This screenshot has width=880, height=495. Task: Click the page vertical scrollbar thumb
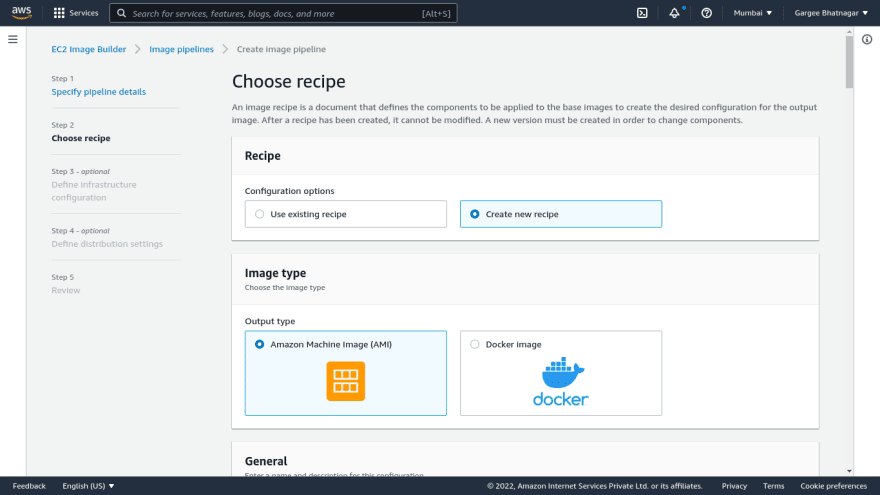[x=849, y=62]
